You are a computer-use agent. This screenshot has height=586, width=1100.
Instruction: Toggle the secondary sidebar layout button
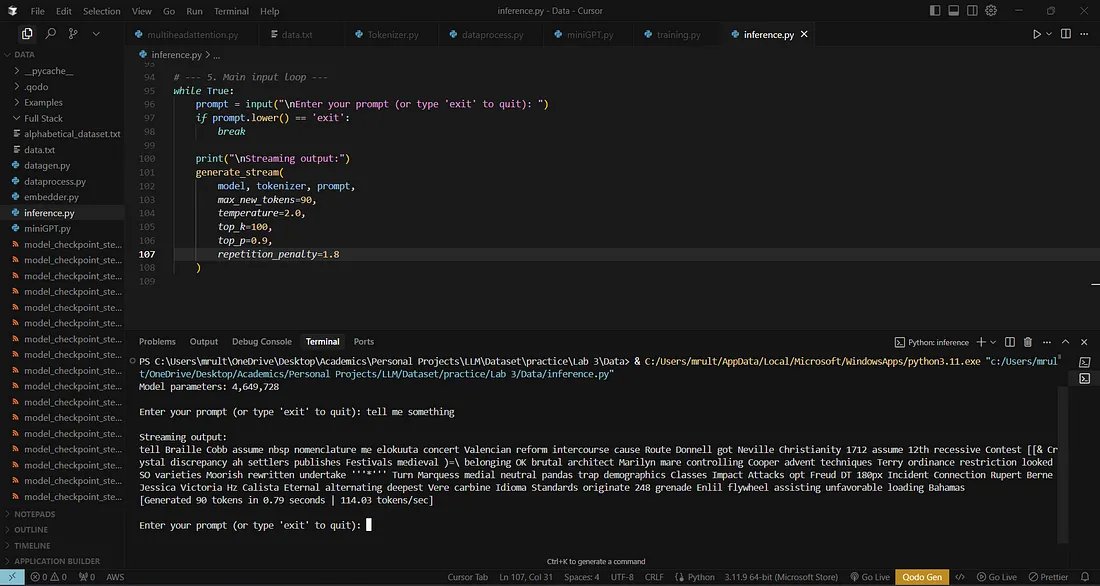pos(972,11)
